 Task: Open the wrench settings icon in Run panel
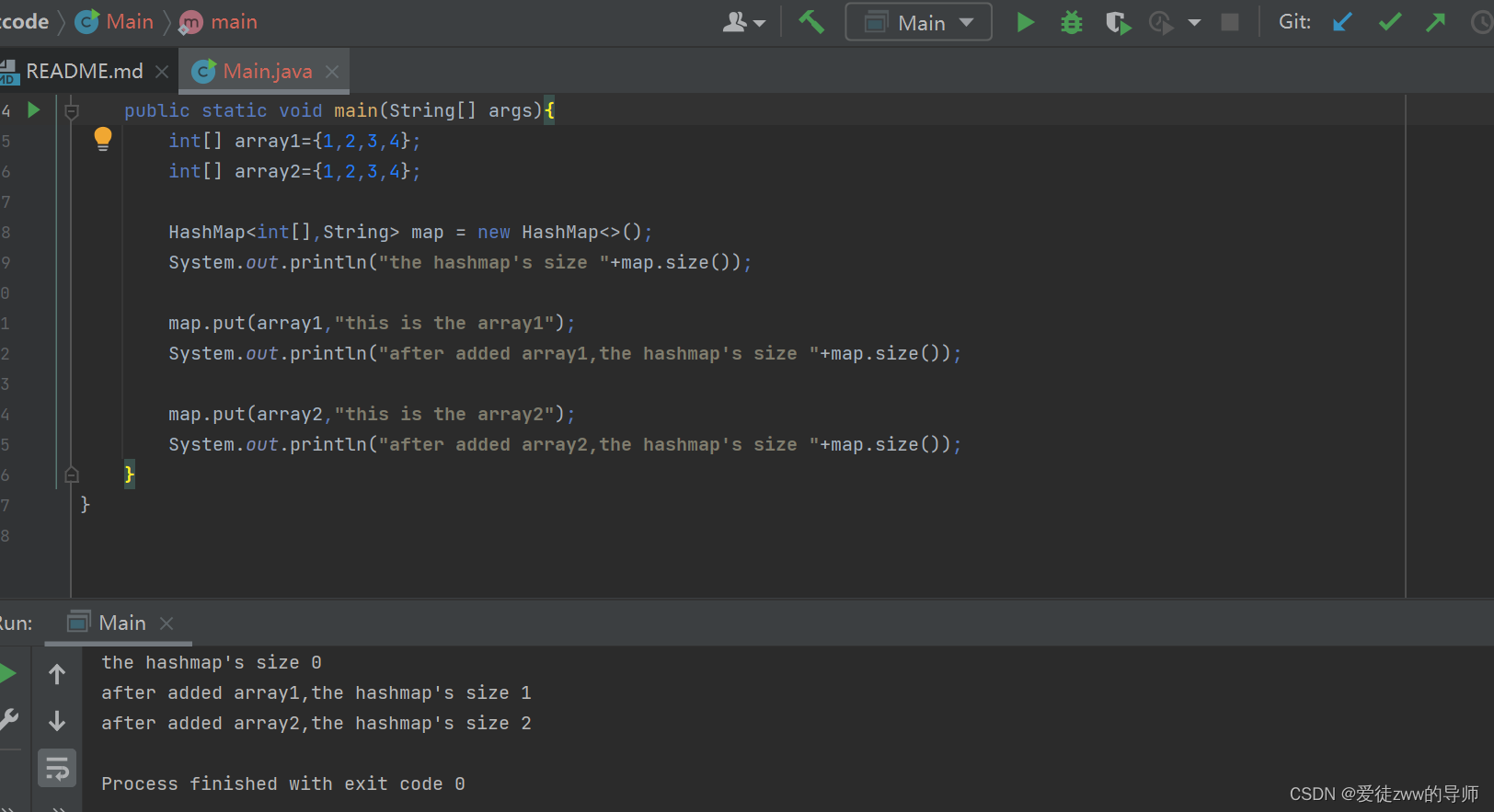(8, 719)
